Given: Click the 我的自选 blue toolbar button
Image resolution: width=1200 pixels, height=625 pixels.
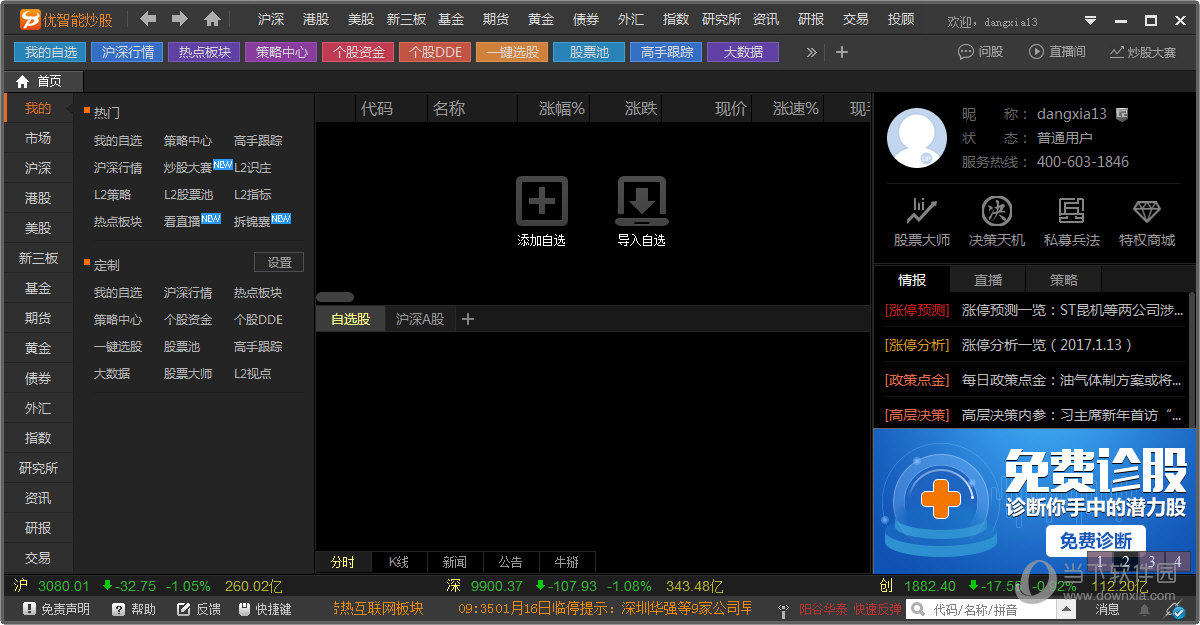Looking at the screenshot, I should click(x=50, y=52).
